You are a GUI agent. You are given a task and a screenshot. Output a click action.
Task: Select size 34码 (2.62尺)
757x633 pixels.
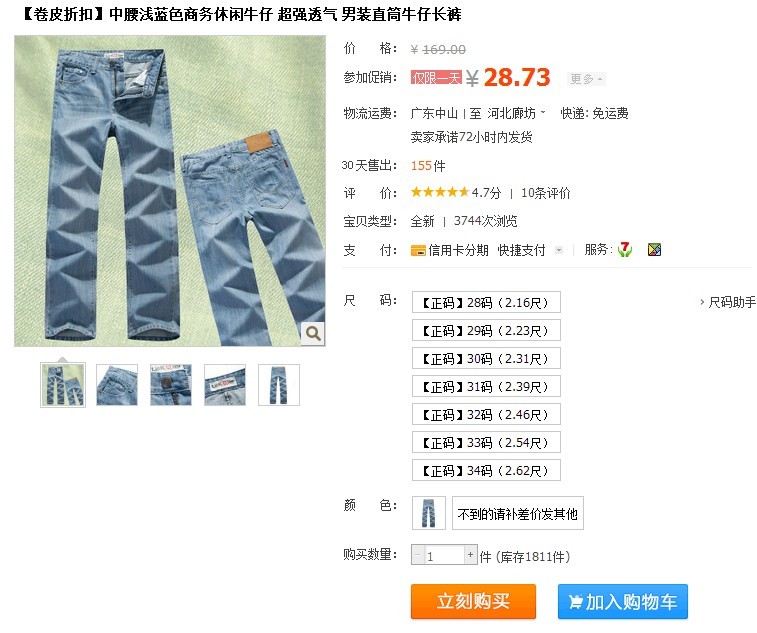(486, 470)
